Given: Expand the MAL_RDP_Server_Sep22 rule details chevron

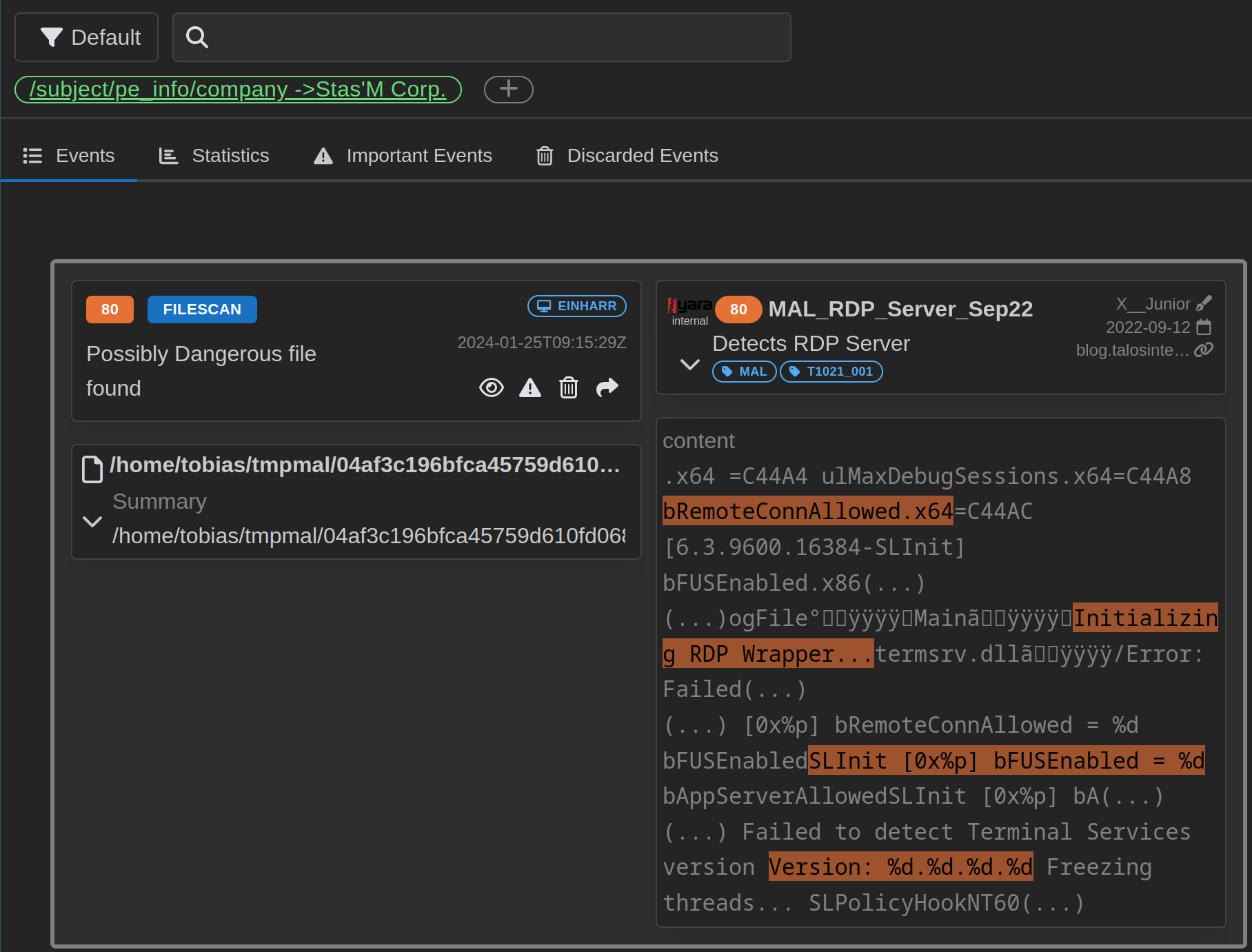Looking at the screenshot, I should click(x=689, y=365).
